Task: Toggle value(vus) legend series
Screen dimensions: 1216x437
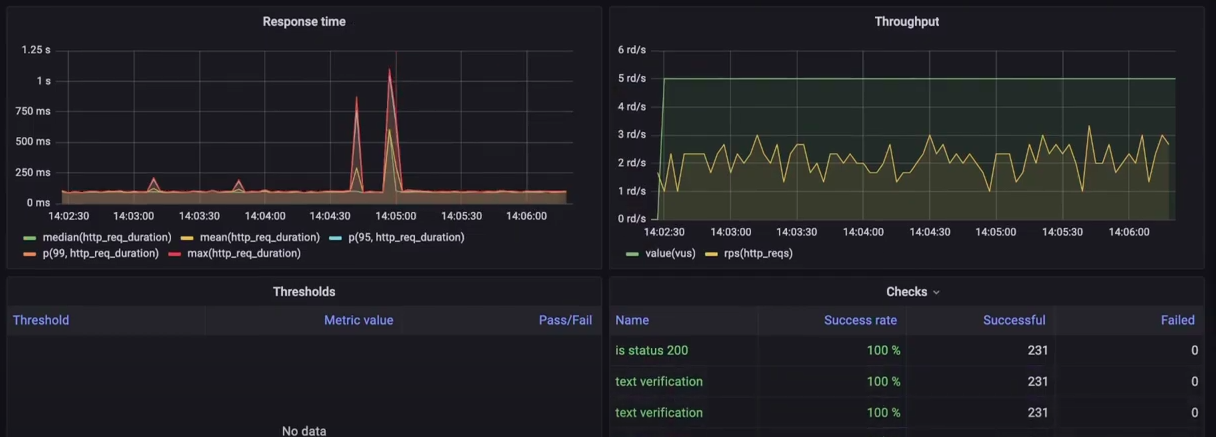Action: tap(670, 253)
